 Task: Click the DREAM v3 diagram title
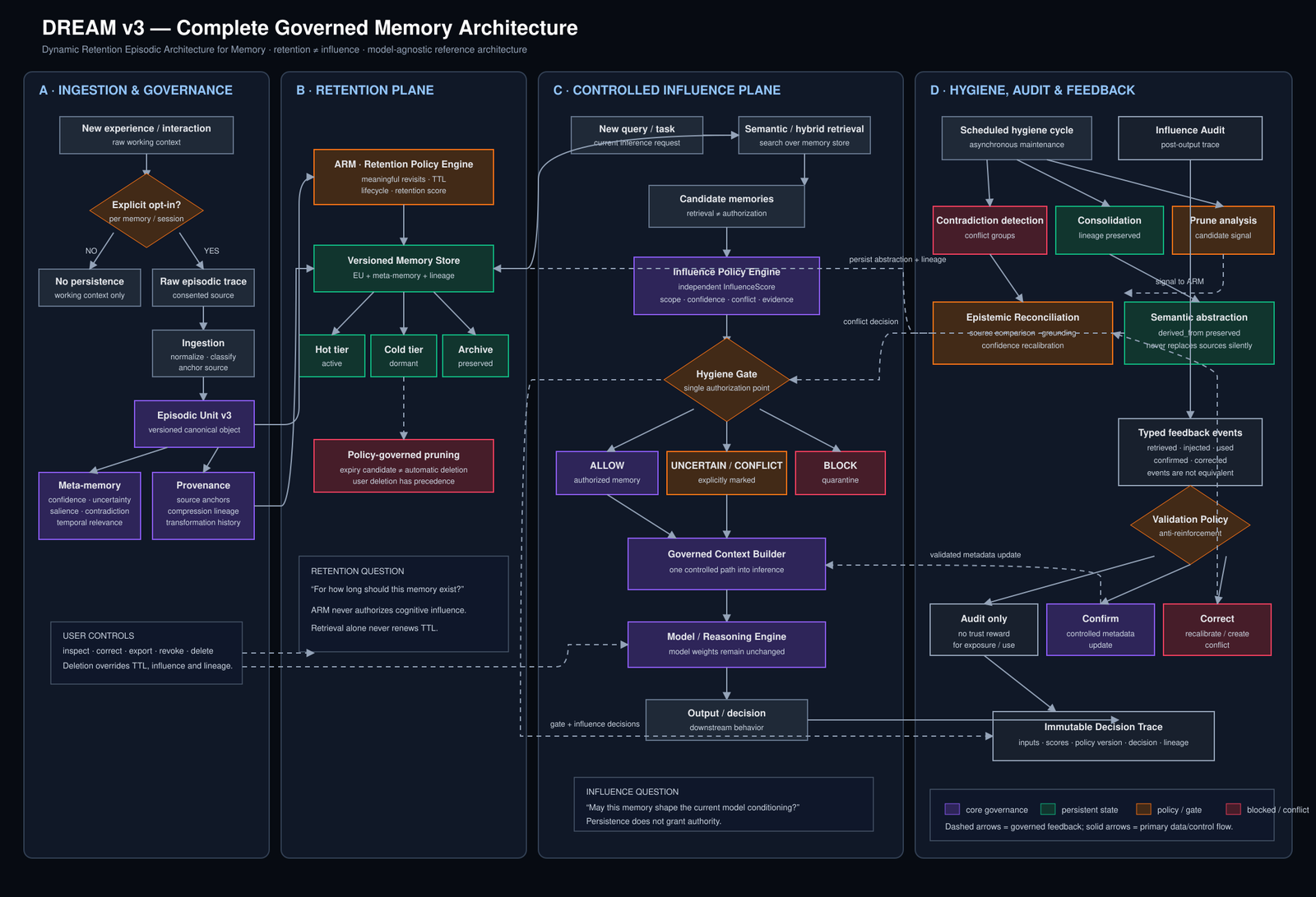pos(310,28)
